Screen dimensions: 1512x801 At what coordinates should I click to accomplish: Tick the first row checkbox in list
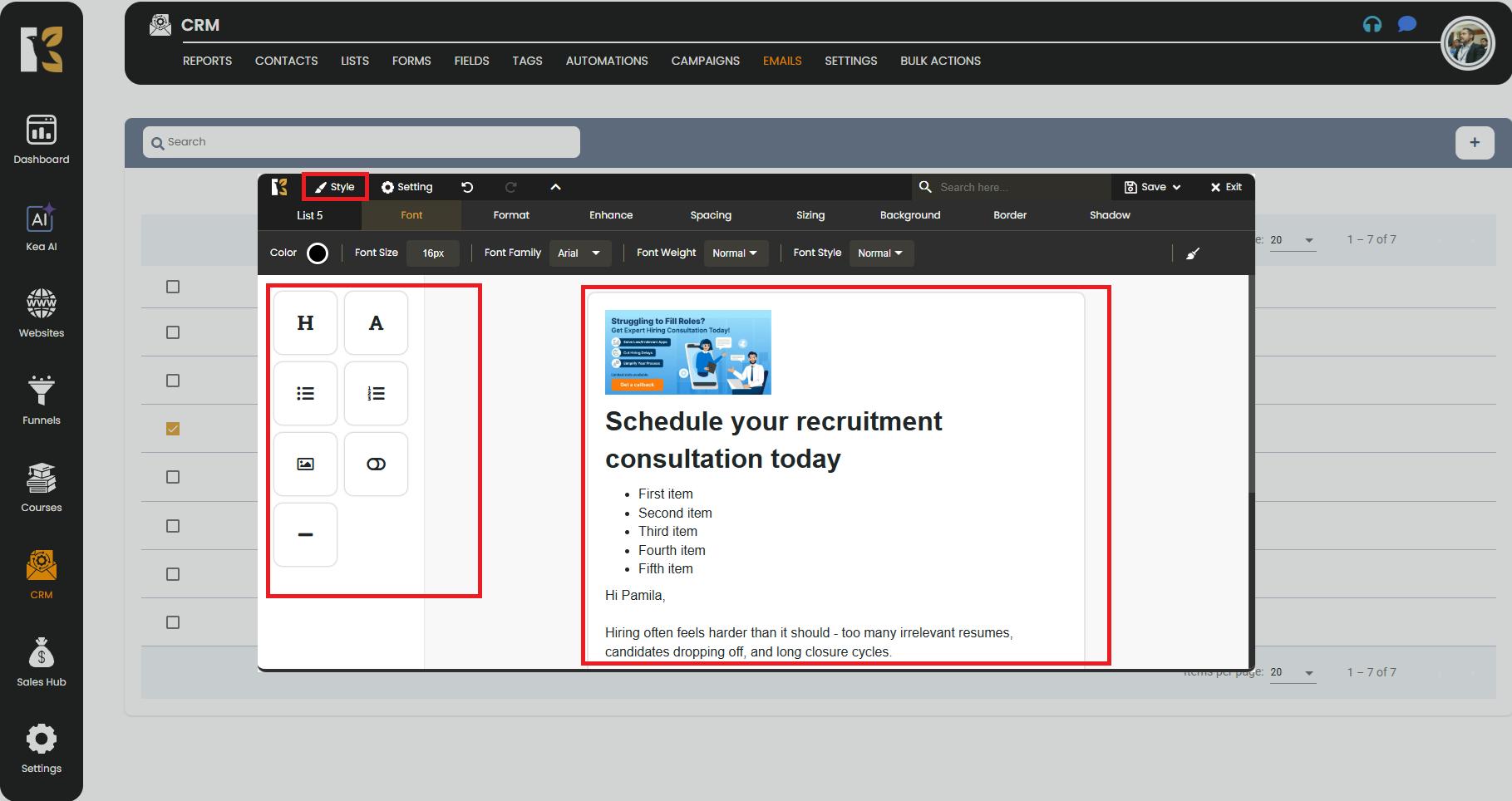point(173,287)
